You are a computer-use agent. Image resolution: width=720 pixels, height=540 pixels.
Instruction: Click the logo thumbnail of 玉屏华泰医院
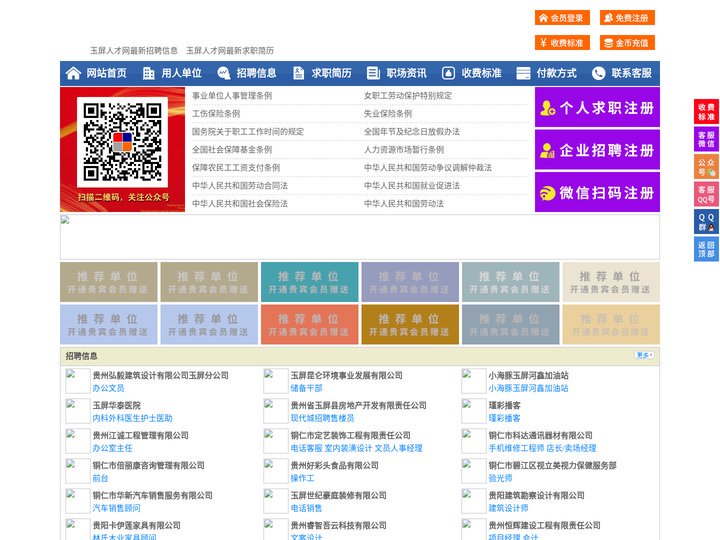77,411
